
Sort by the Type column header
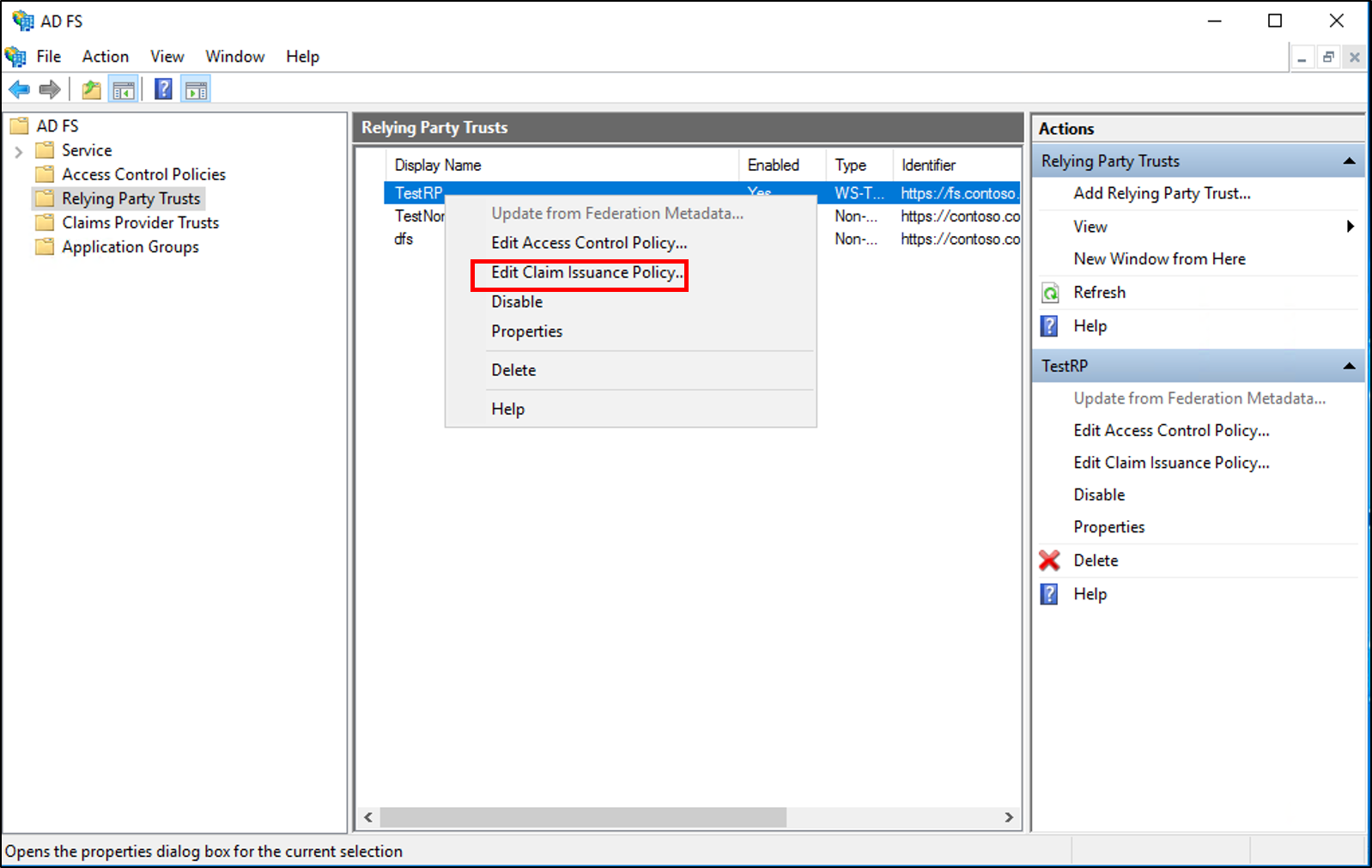pos(860,165)
